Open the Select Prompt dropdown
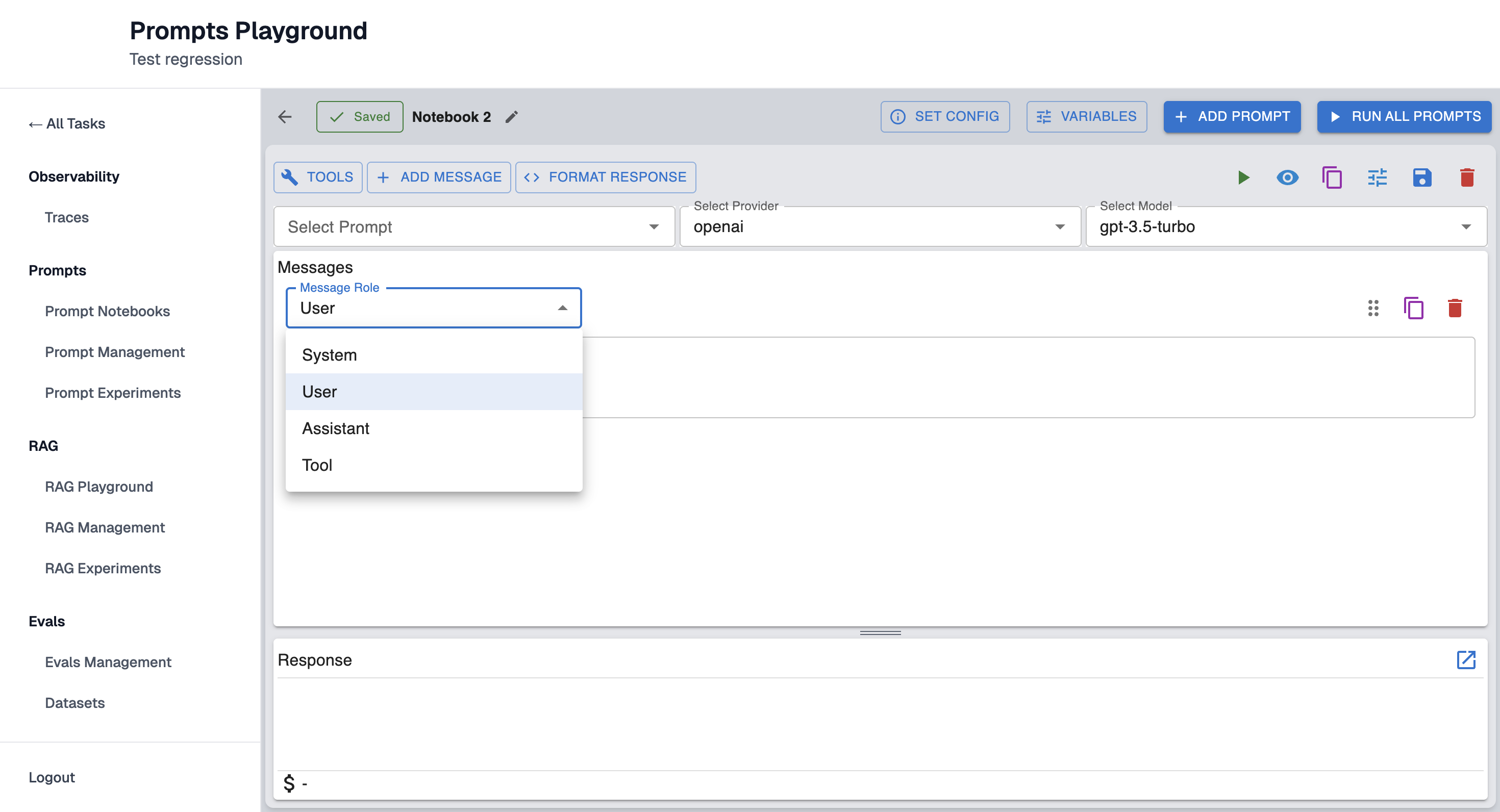The image size is (1500, 812). click(x=473, y=227)
